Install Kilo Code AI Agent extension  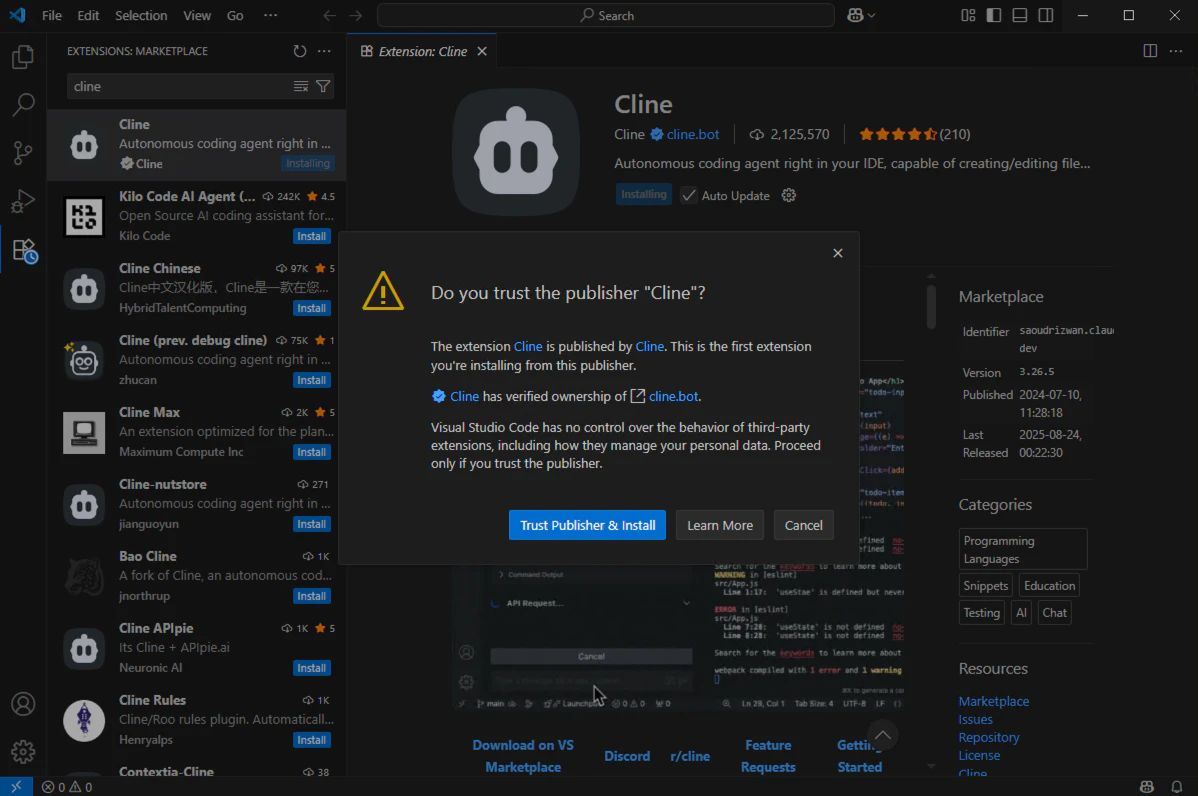[x=312, y=236]
